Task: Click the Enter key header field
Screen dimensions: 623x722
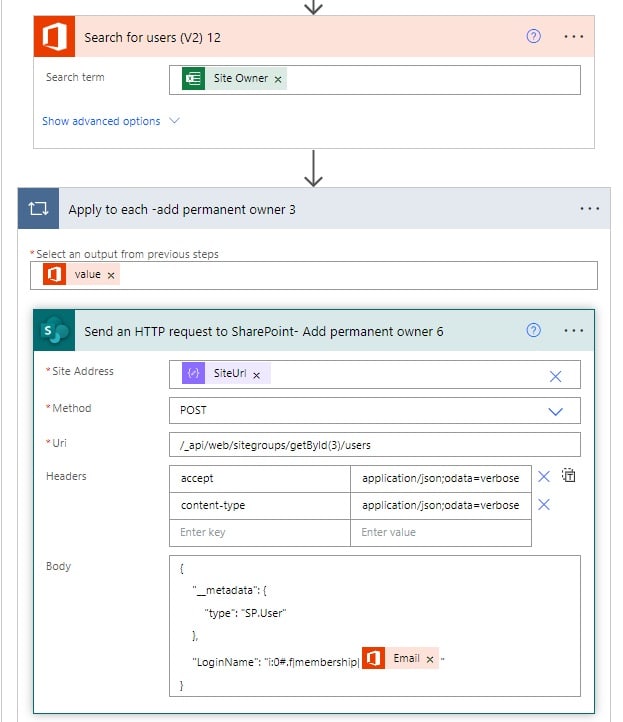Action: 260,533
